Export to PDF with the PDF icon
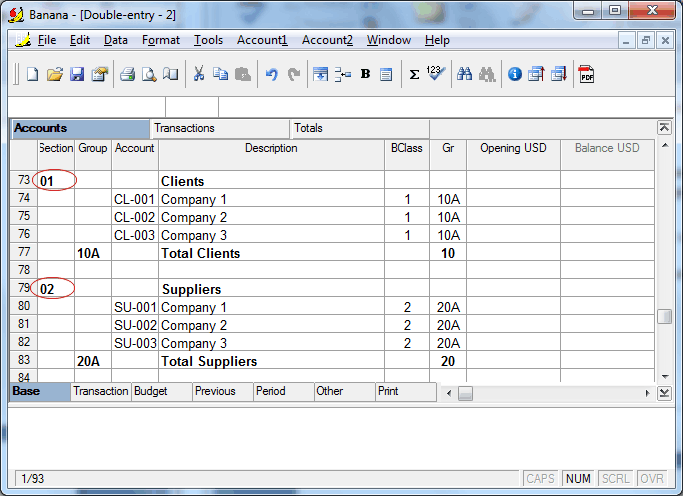 click(x=586, y=74)
